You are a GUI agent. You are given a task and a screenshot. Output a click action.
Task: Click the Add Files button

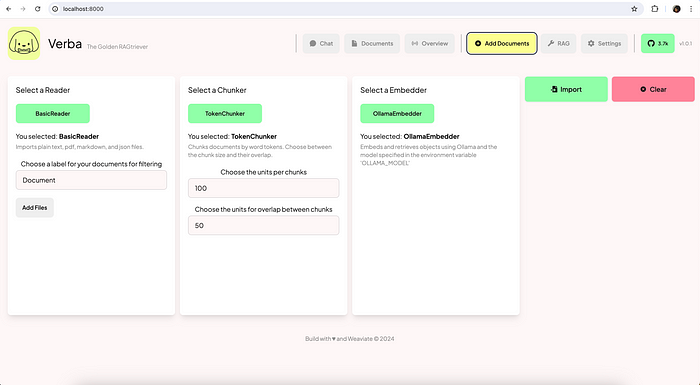[35, 208]
